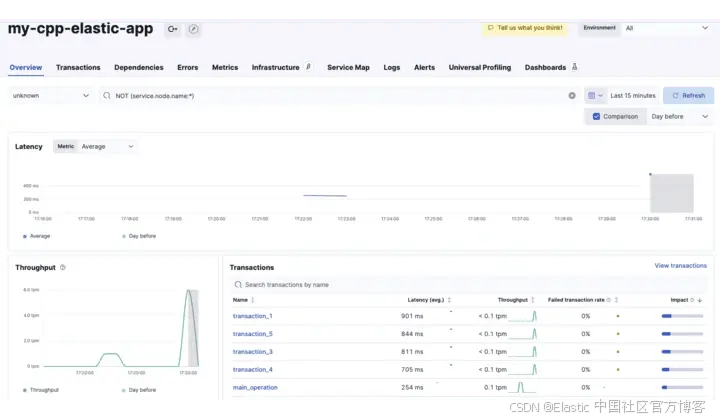Click the 901 ms latency value
This screenshot has width=720, height=420.
412,316
